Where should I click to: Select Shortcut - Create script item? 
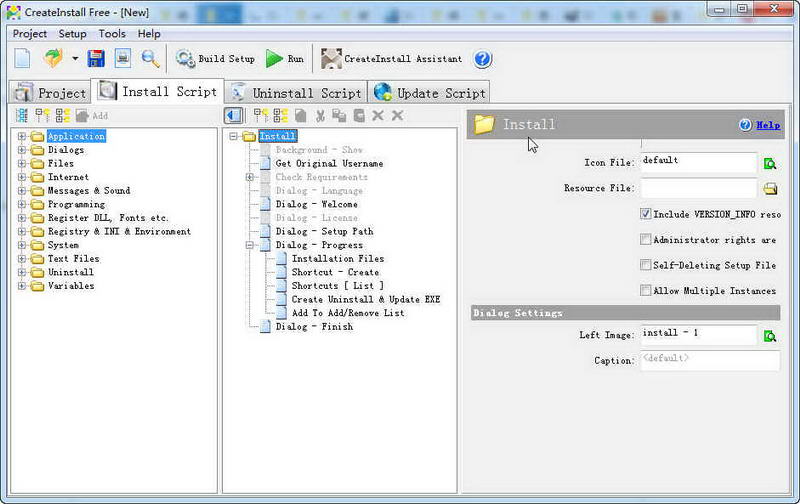pos(335,272)
